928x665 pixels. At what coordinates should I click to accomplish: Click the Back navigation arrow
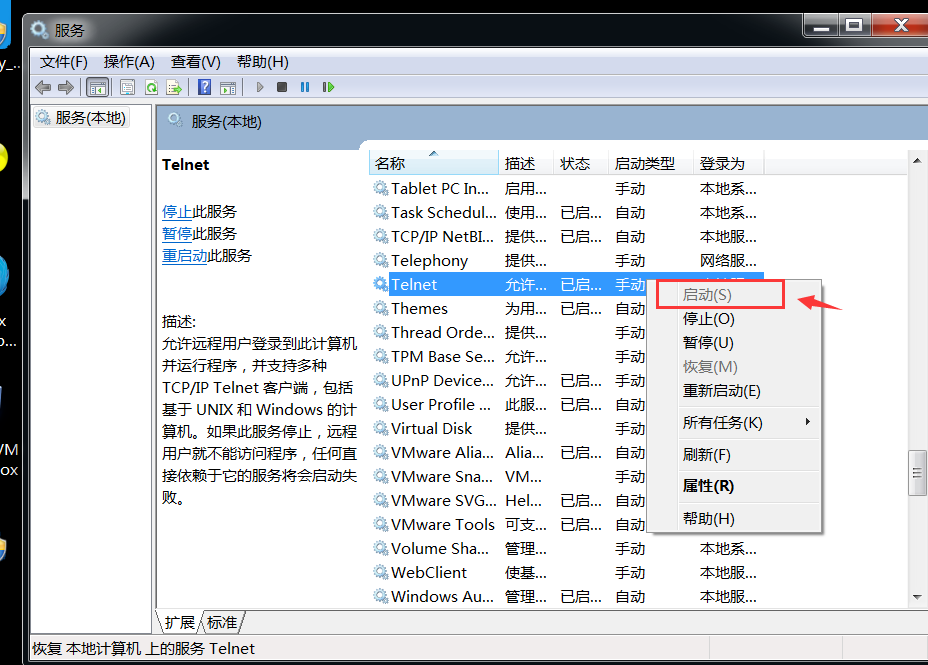tap(42, 87)
